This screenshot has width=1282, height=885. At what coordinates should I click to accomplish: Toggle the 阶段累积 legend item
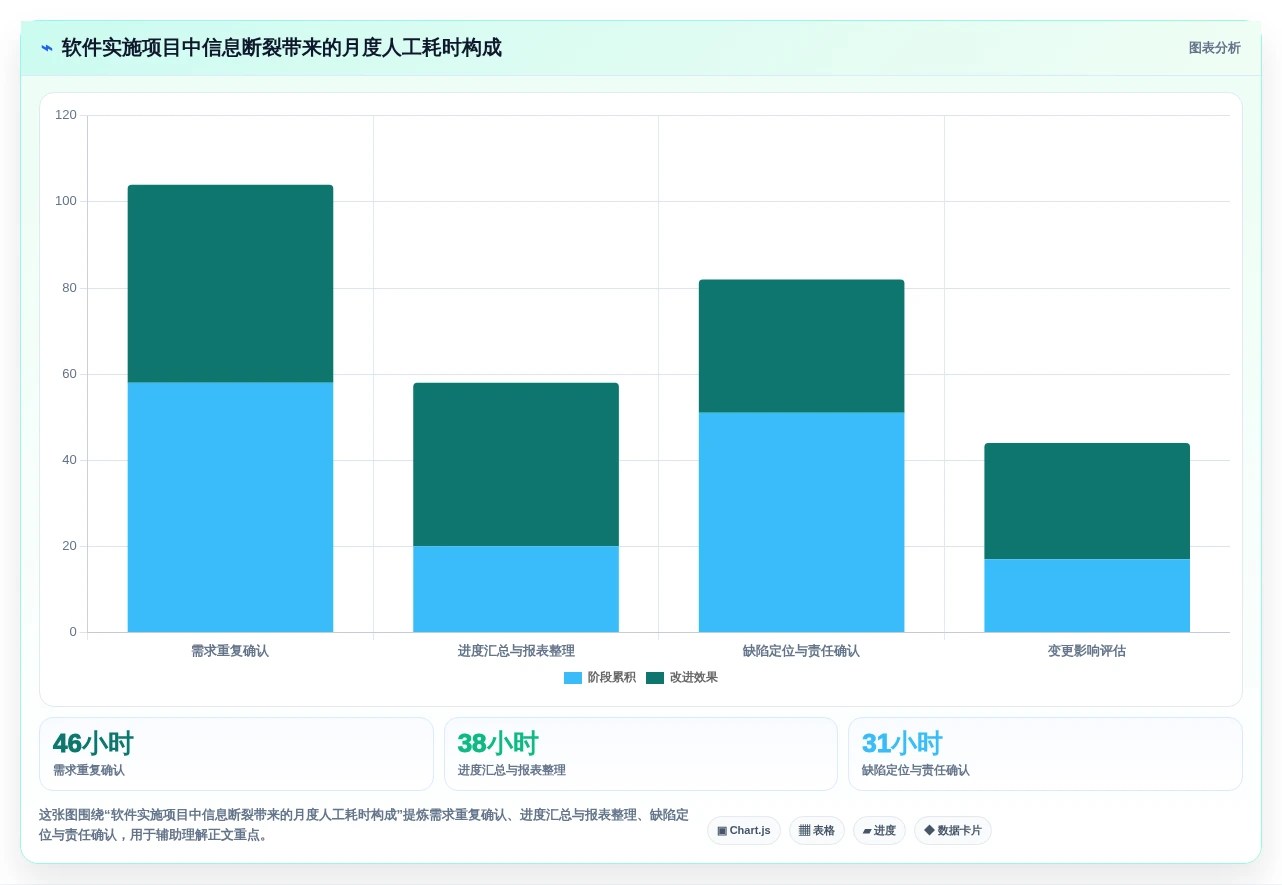click(600, 677)
